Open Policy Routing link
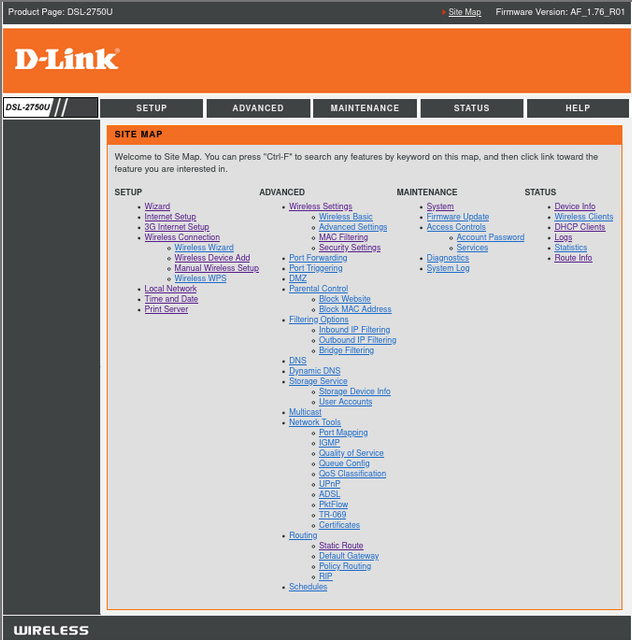This screenshot has height=640, width=632. pyautogui.click(x=345, y=566)
